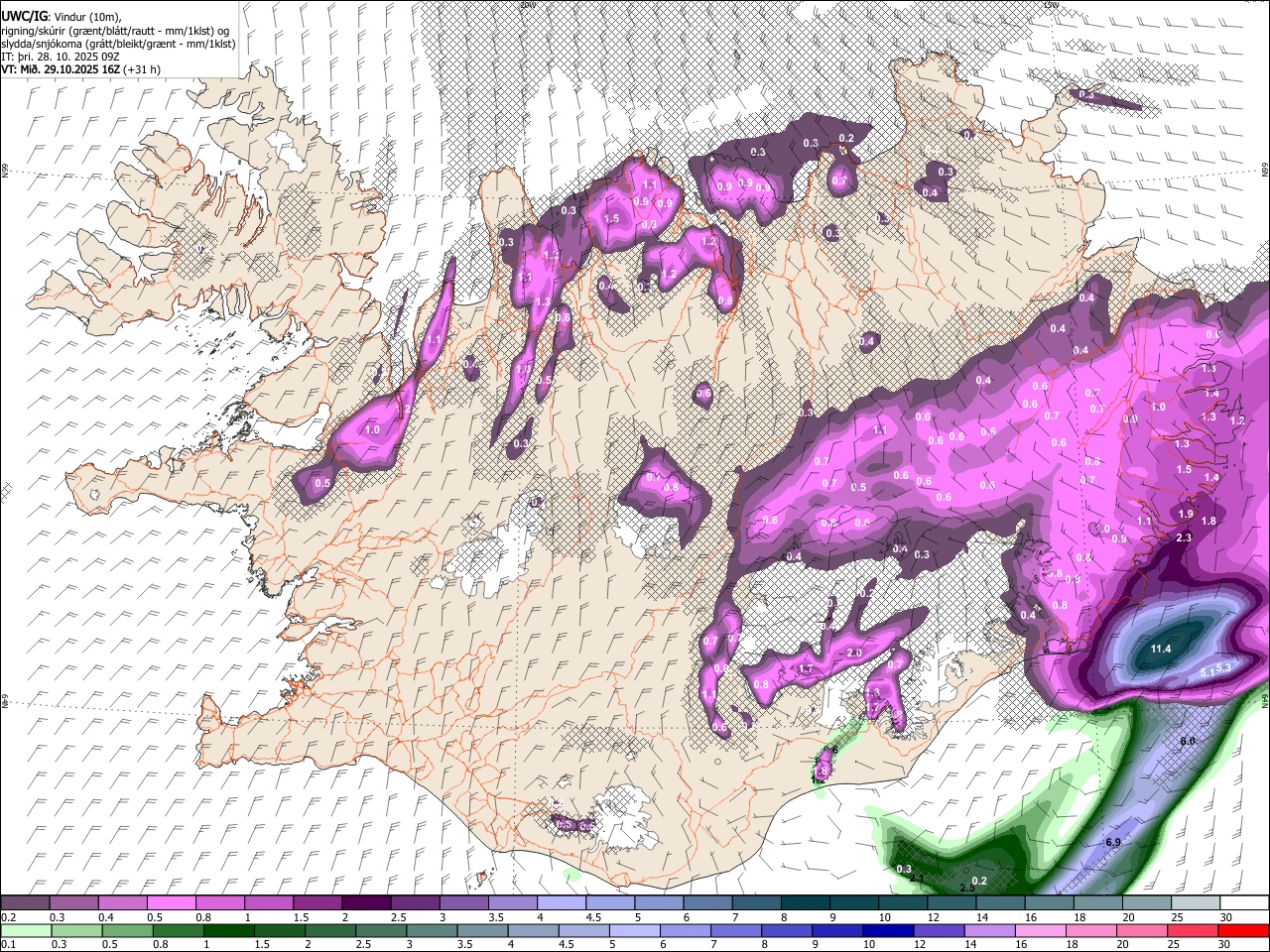Click the 0.1 label in the lower legend
Screen dimensions: 1270x952
coord(8,944)
